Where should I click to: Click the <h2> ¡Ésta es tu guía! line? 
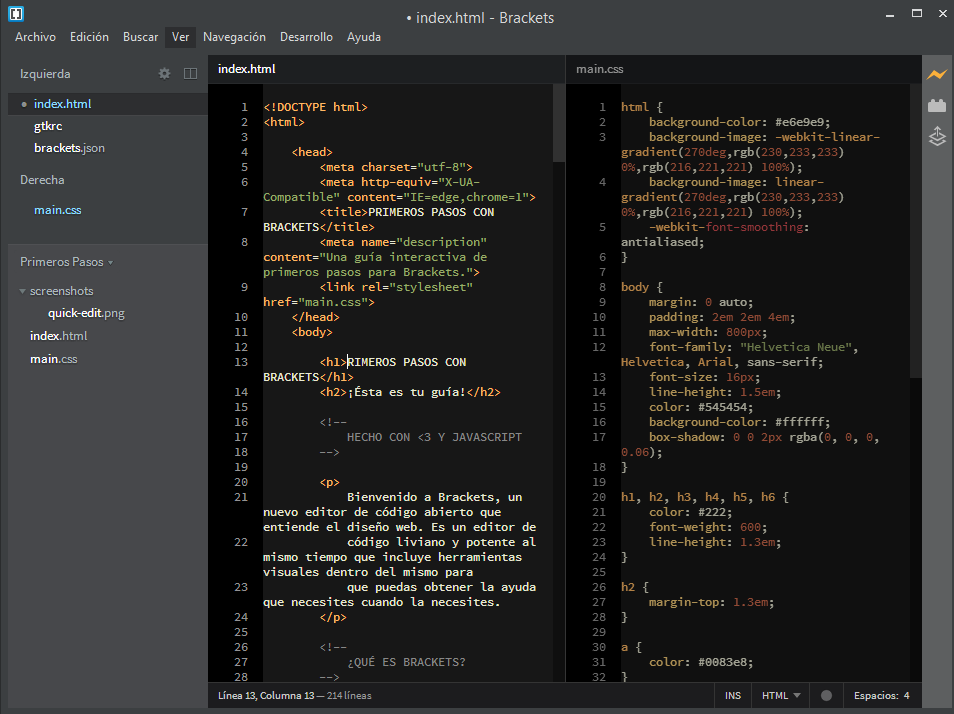[410, 392]
